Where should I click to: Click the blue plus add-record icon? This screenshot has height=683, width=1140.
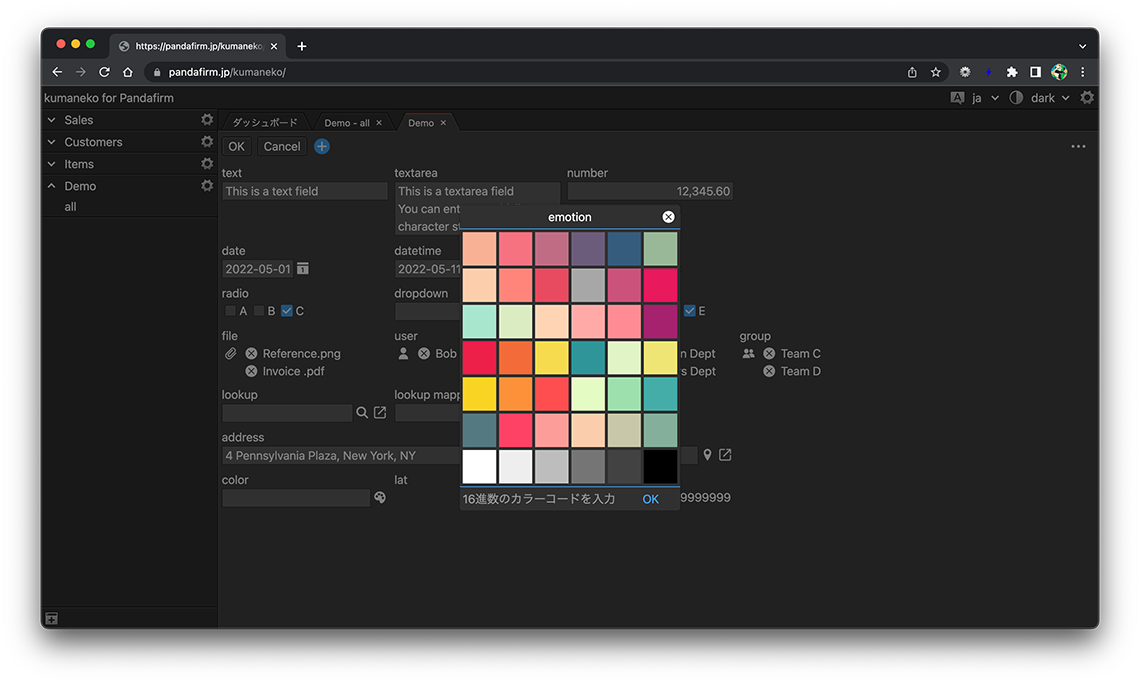322,146
